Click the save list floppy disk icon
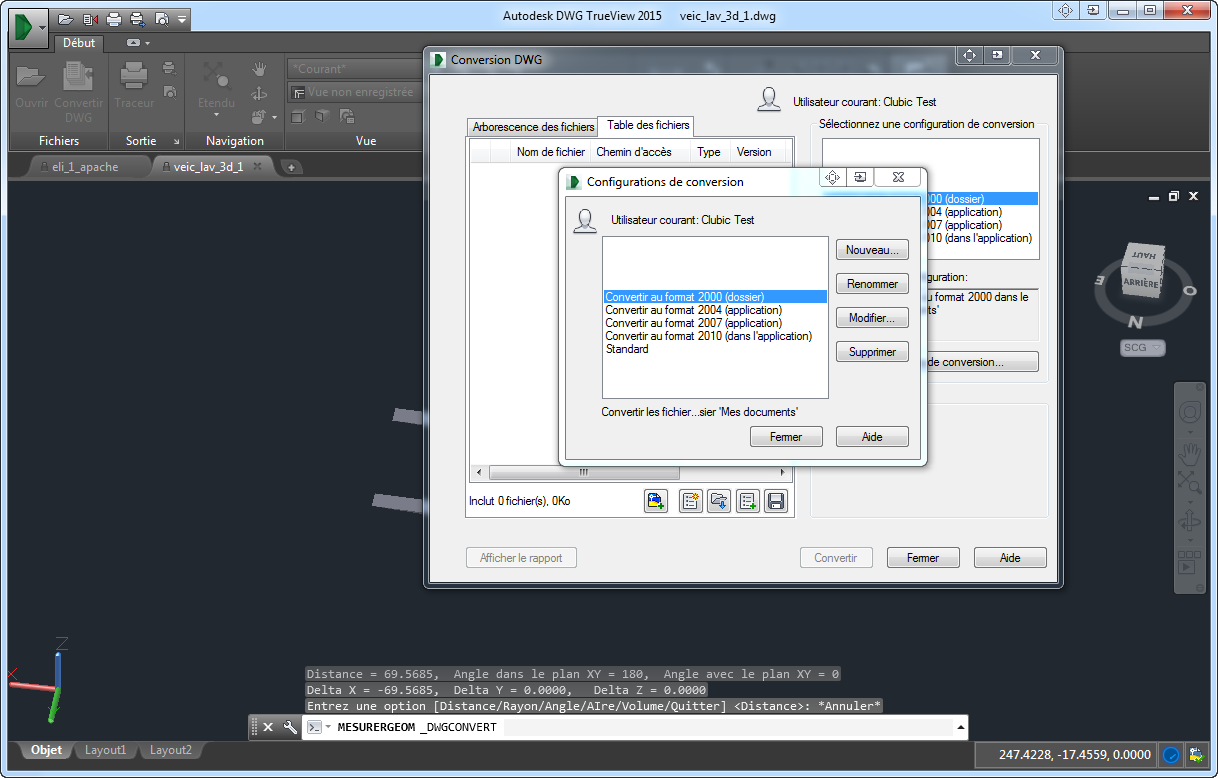The width and height of the screenshot is (1218, 778). (x=777, y=501)
